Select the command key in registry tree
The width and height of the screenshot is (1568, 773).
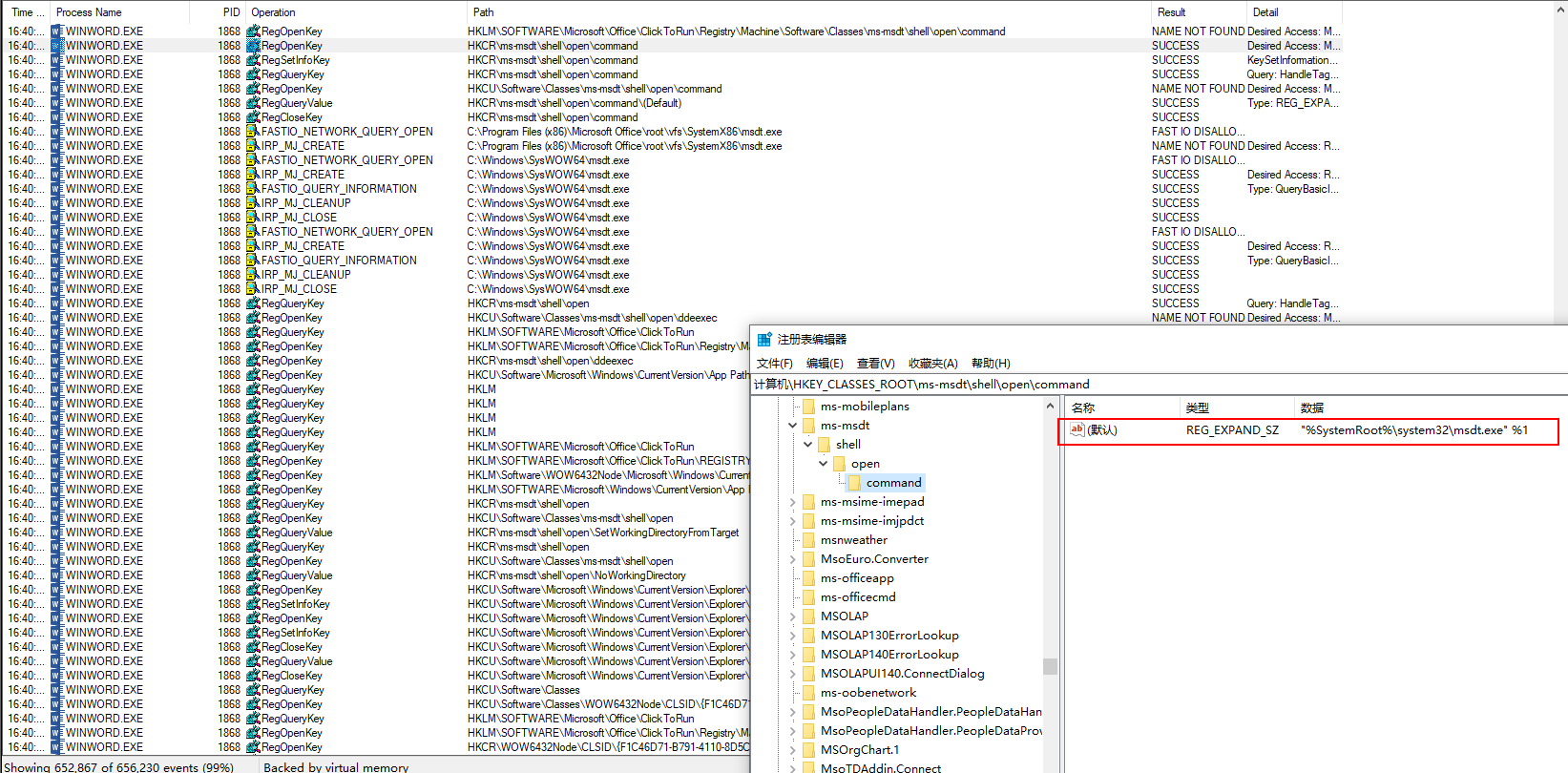894,483
